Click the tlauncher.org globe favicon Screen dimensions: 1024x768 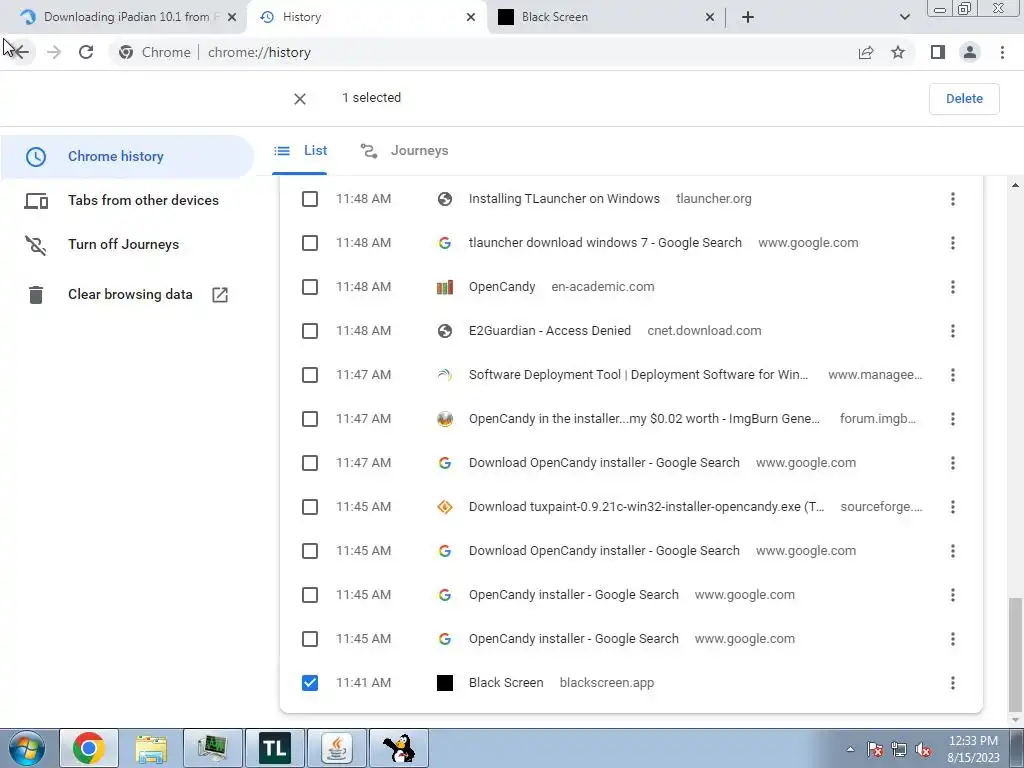click(x=445, y=199)
